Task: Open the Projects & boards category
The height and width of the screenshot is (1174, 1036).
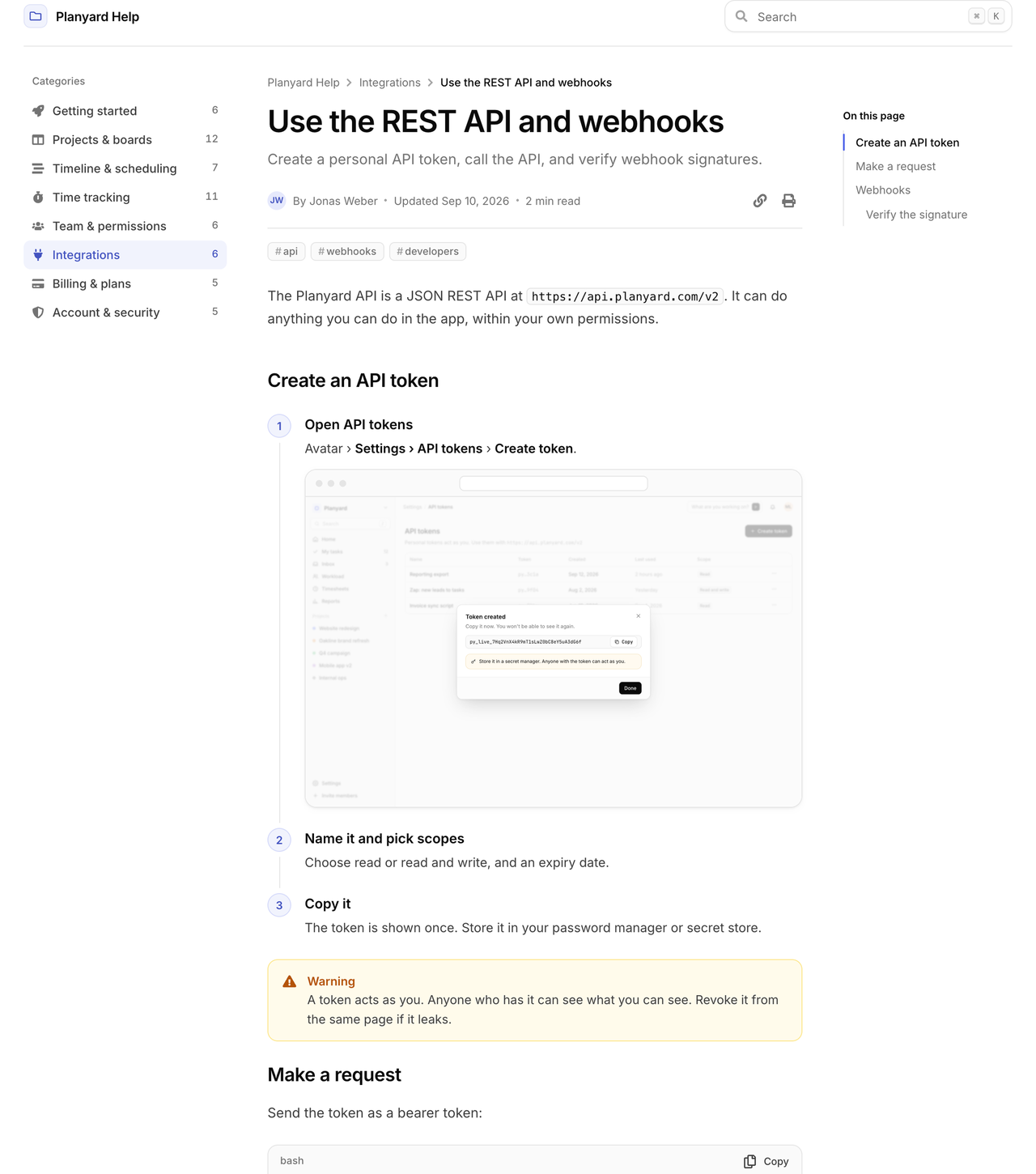Action: (x=125, y=139)
